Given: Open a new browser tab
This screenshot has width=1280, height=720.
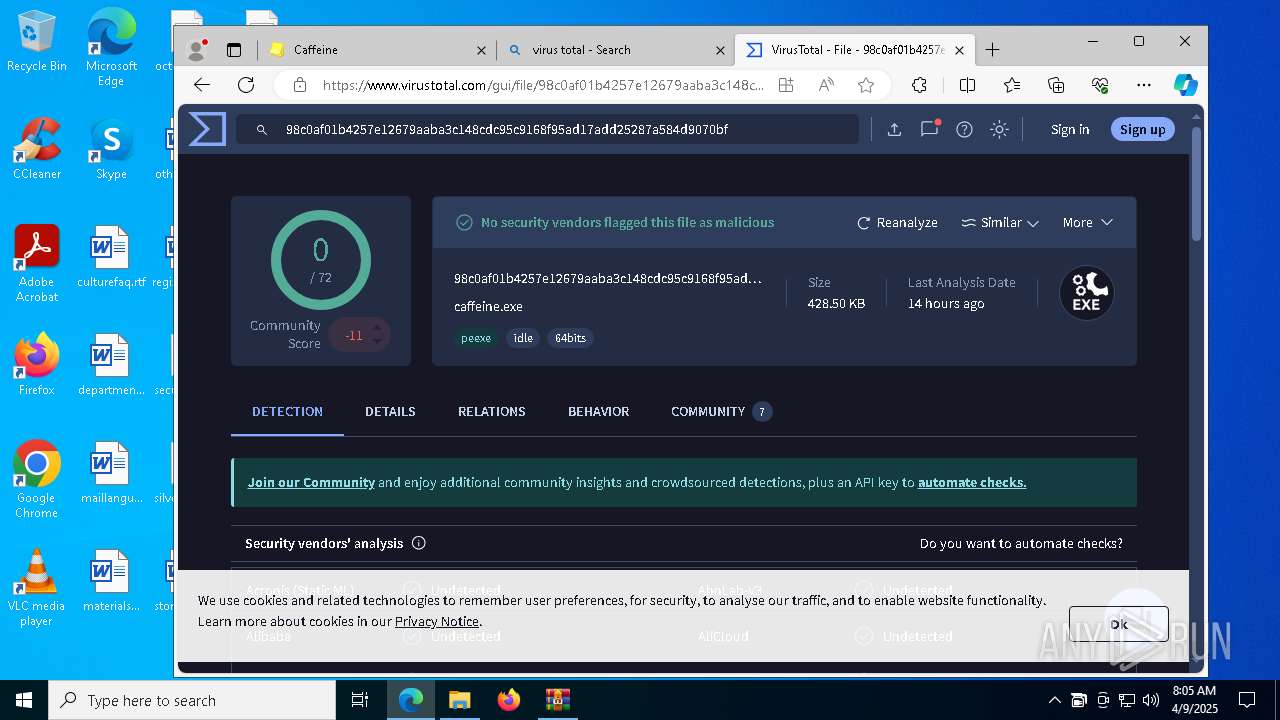Looking at the screenshot, I should 992,49.
